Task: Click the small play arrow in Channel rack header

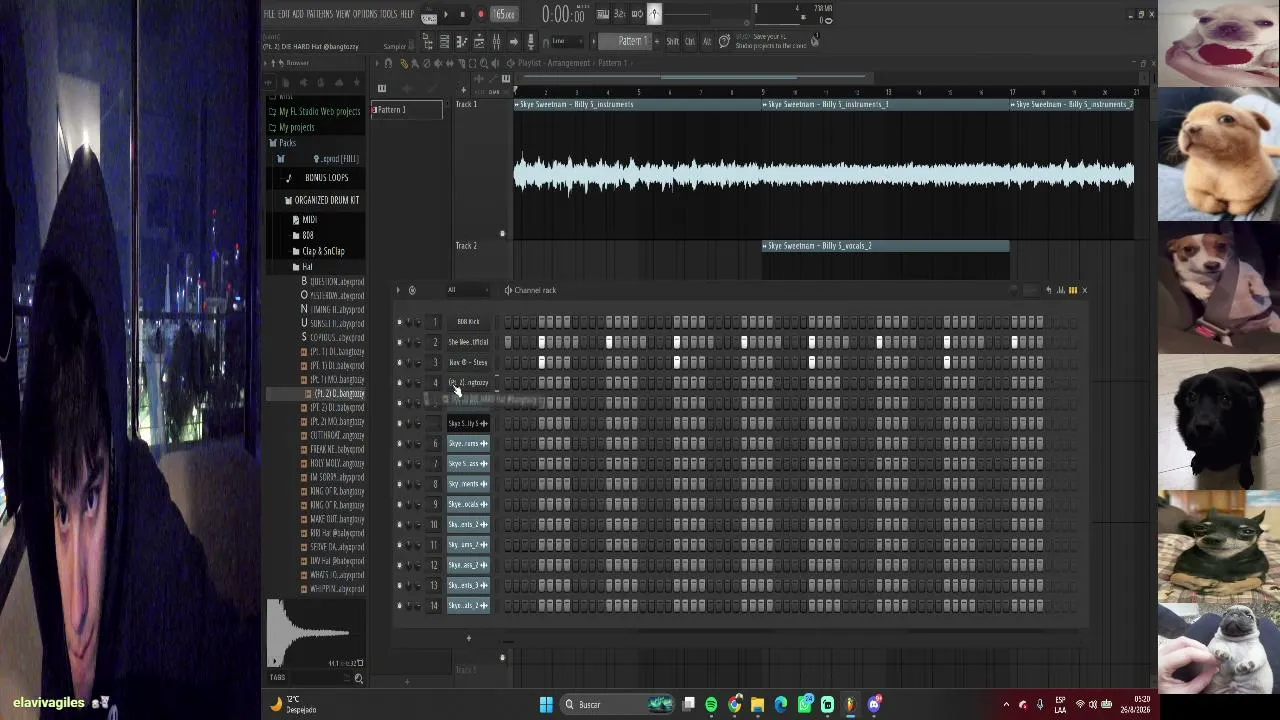Action: pos(398,290)
